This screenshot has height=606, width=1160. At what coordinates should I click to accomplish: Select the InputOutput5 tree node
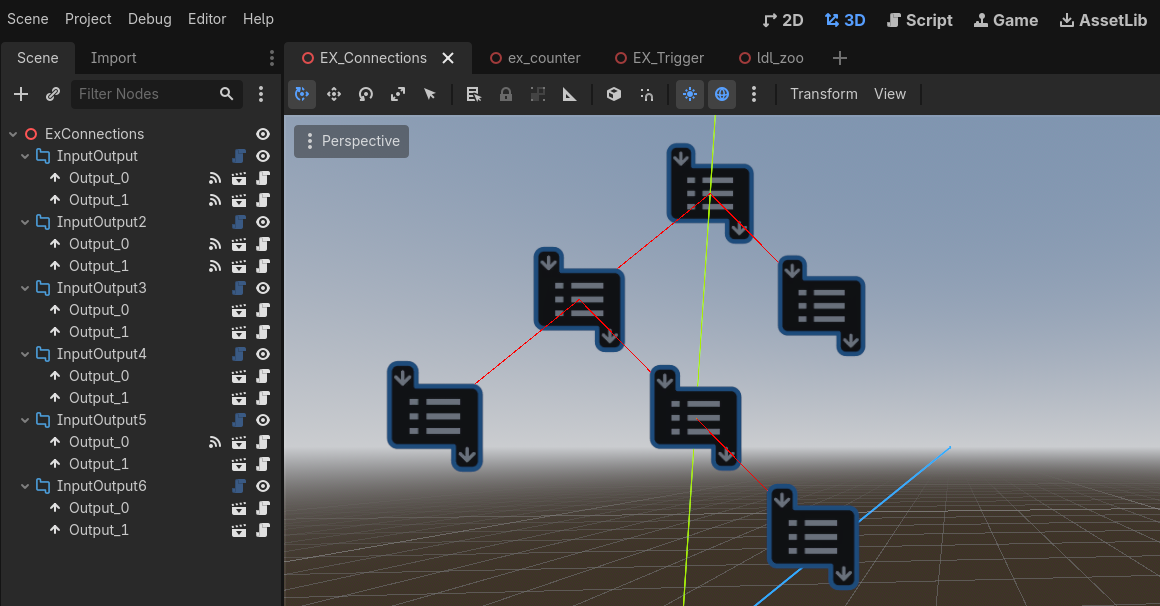click(x=101, y=420)
